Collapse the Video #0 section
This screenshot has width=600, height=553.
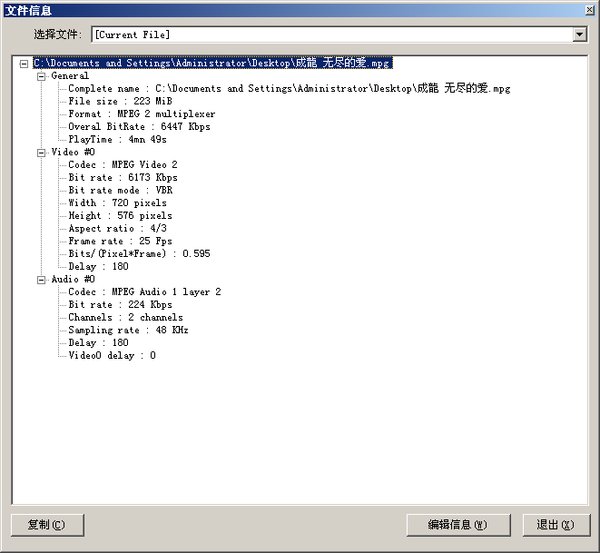tap(41, 153)
